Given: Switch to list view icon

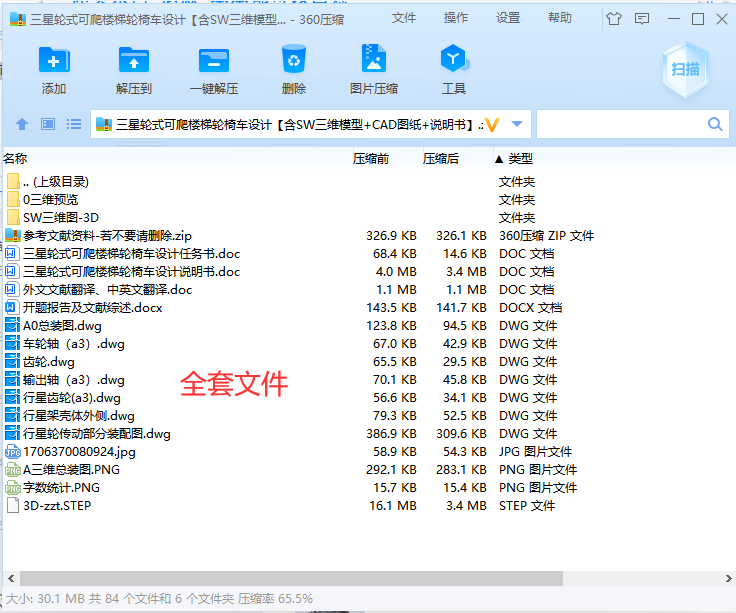Looking at the screenshot, I should click(74, 124).
